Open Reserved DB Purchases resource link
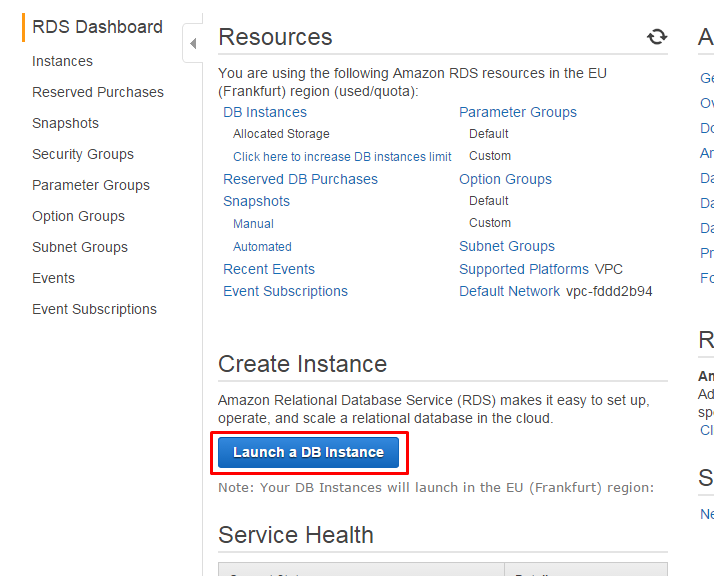This screenshot has width=714, height=576. [301, 179]
